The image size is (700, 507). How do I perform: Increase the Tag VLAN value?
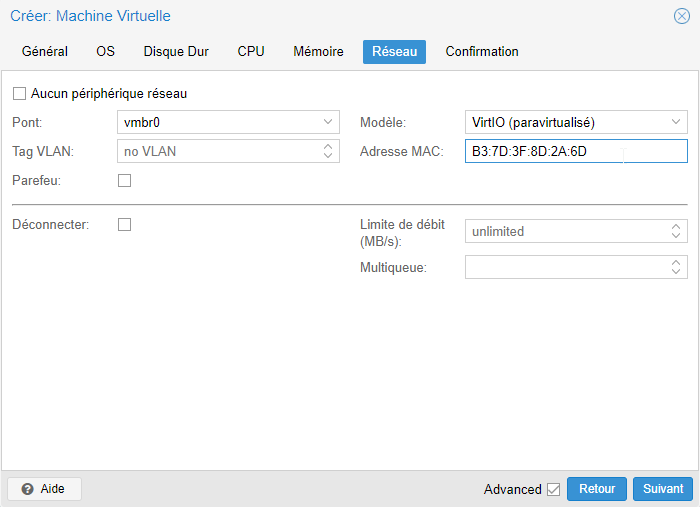[328, 146]
